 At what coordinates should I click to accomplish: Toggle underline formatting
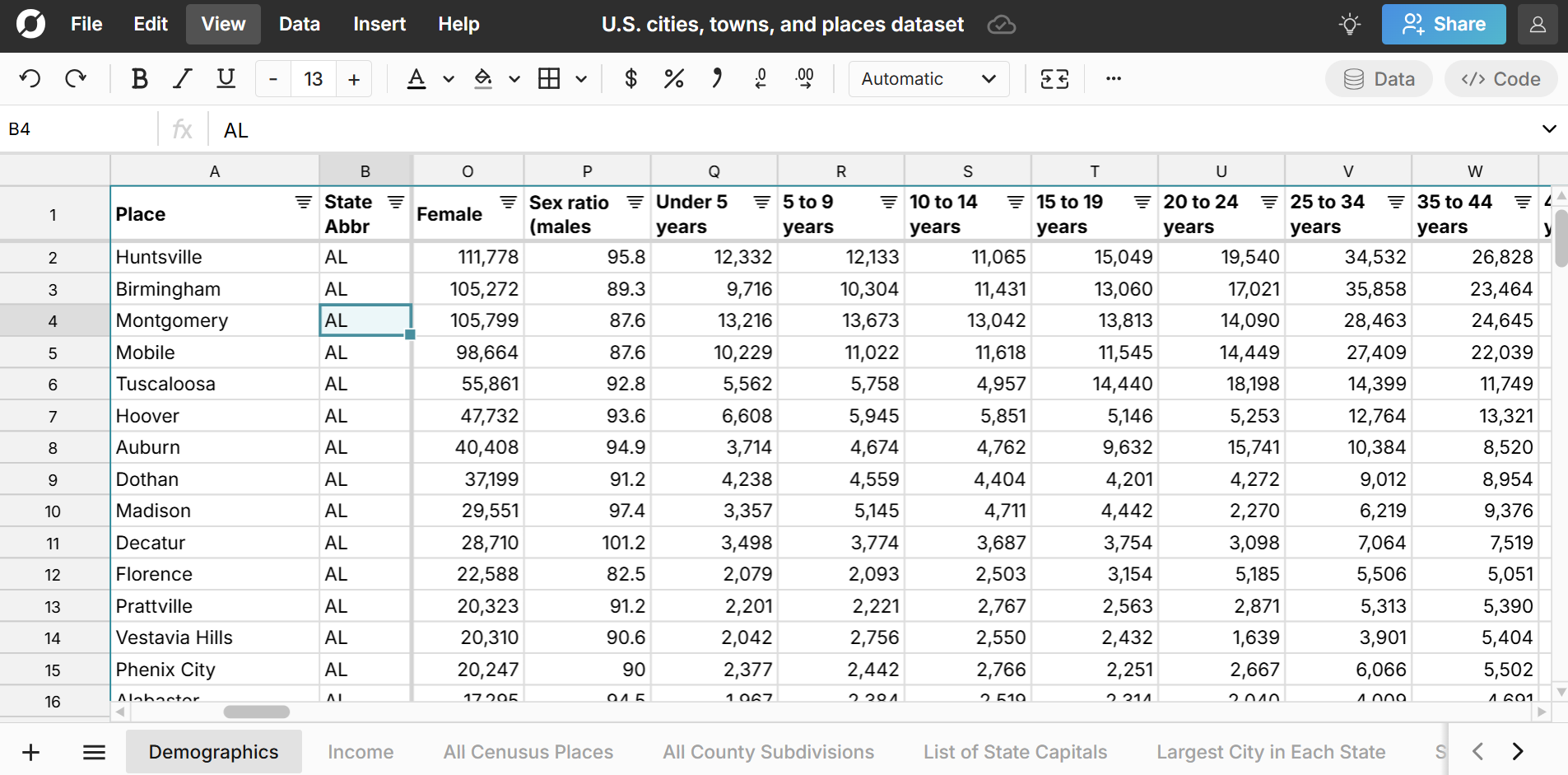[x=226, y=79]
